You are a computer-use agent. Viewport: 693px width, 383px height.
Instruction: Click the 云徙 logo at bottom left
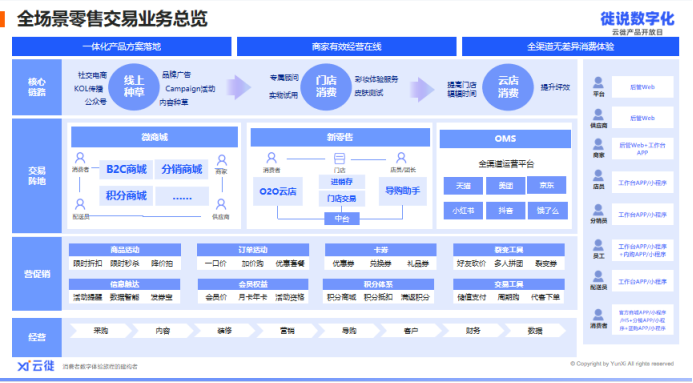pyautogui.click(x=36, y=366)
